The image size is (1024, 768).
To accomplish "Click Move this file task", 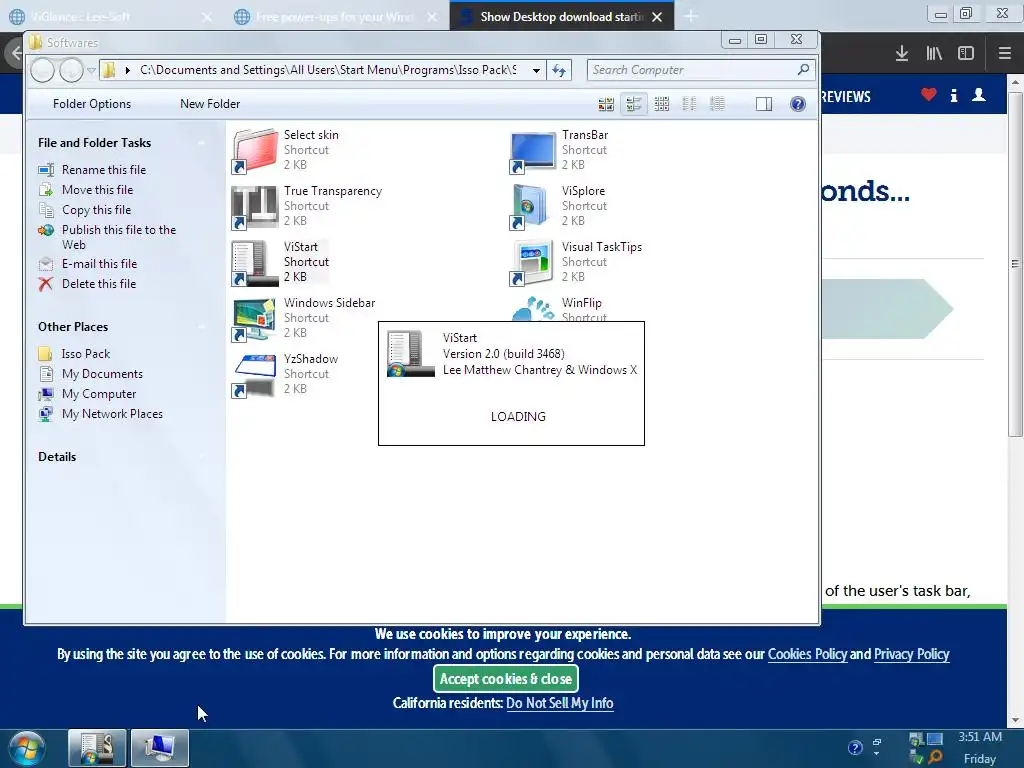I will pyautogui.click(x=97, y=190).
